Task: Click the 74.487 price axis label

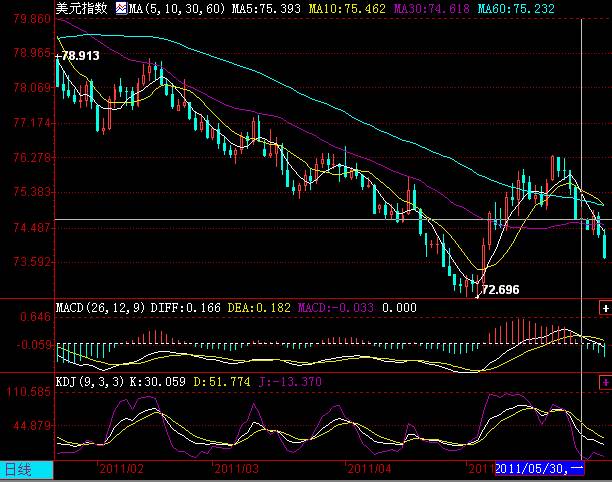Action: coord(32,227)
